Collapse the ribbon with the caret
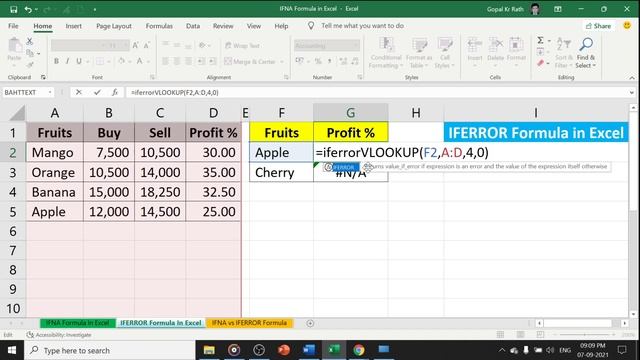Image resolution: width=640 pixels, height=360 pixels. click(632, 78)
